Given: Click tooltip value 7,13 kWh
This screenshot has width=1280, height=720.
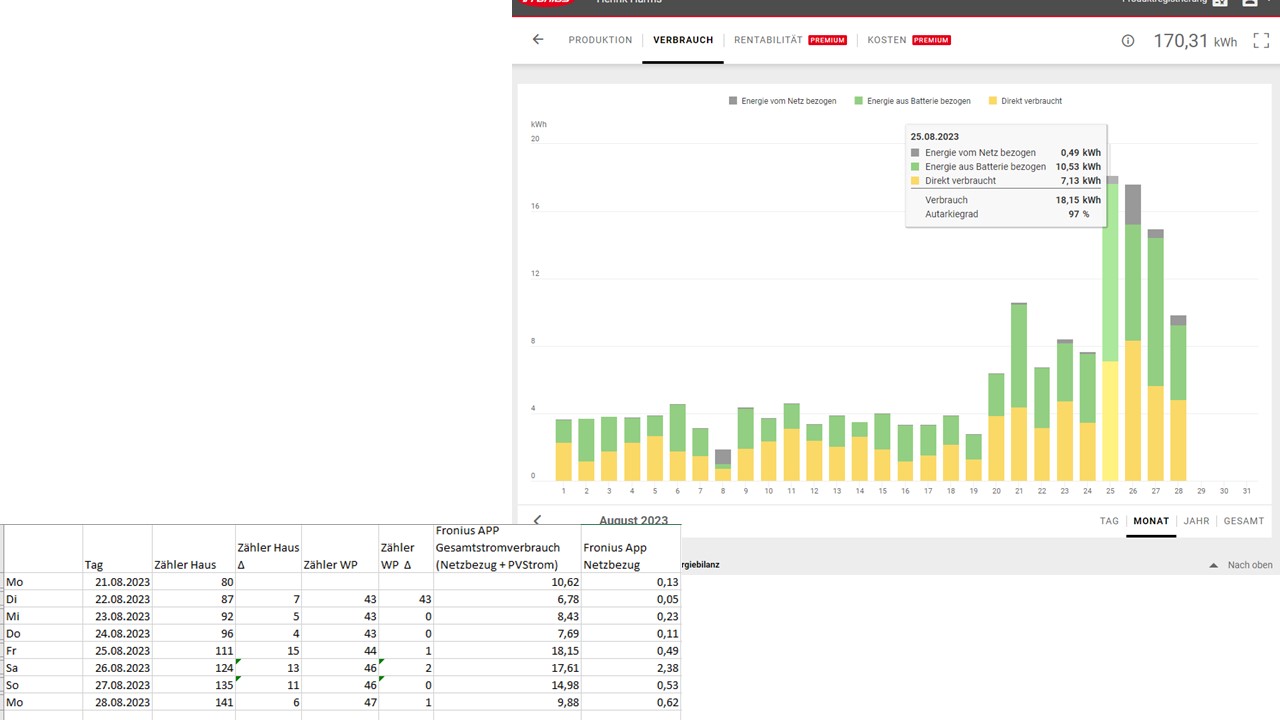Looking at the screenshot, I should [x=1081, y=181].
